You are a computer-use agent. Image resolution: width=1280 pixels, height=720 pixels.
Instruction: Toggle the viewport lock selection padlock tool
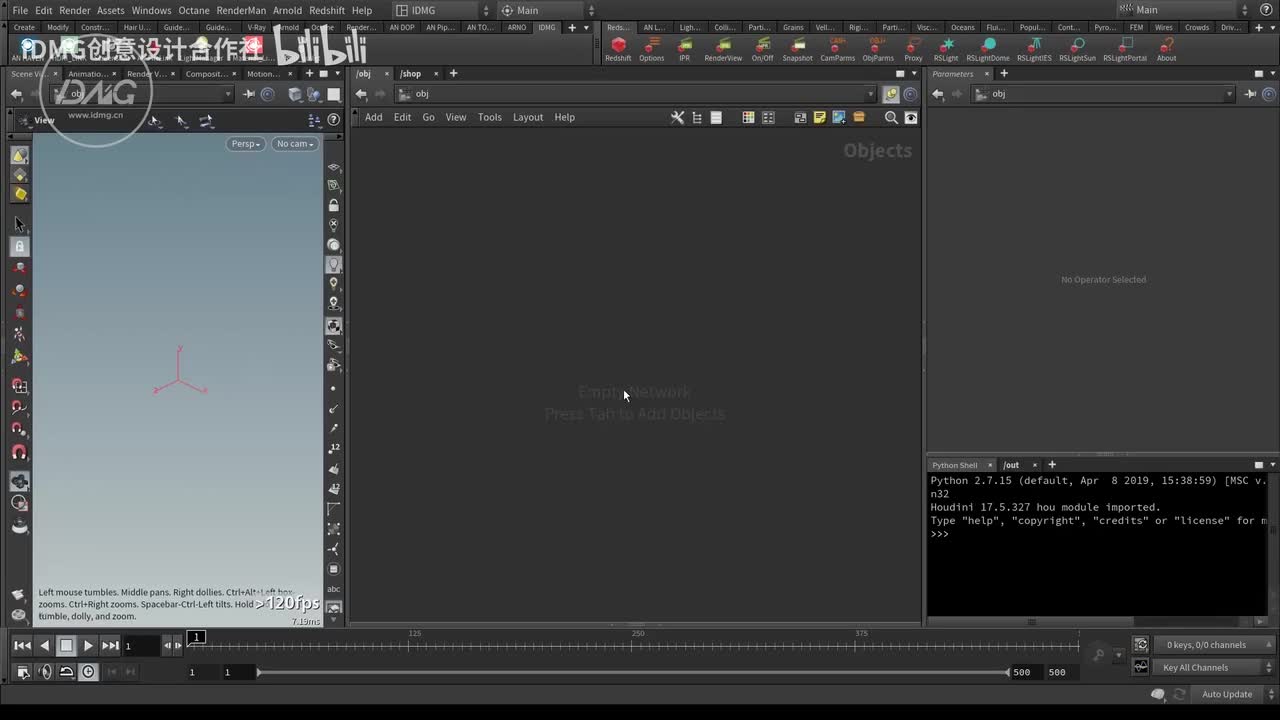click(19, 246)
